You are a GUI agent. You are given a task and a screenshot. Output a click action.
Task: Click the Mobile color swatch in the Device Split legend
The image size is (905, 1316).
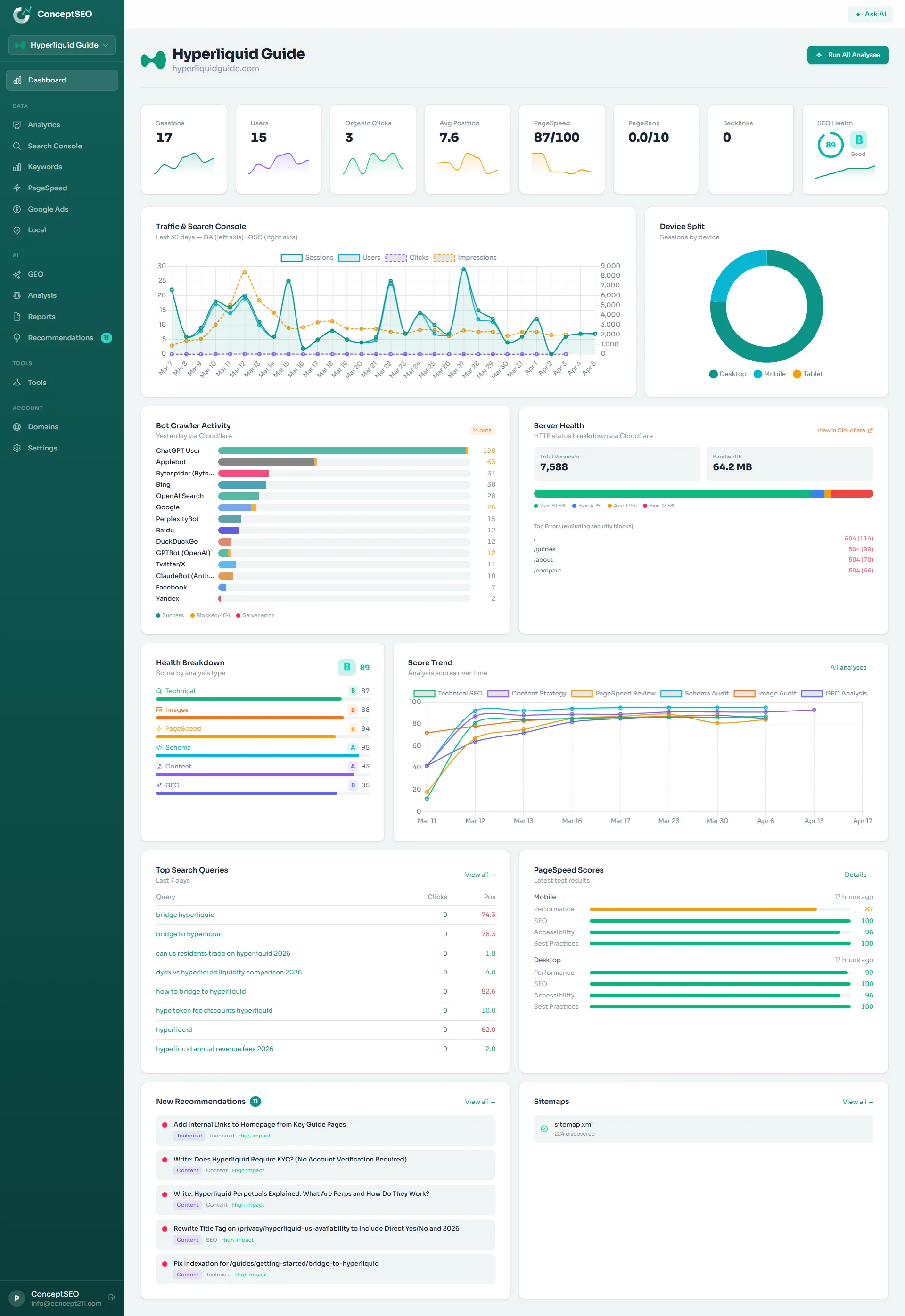tap(757, 374)
